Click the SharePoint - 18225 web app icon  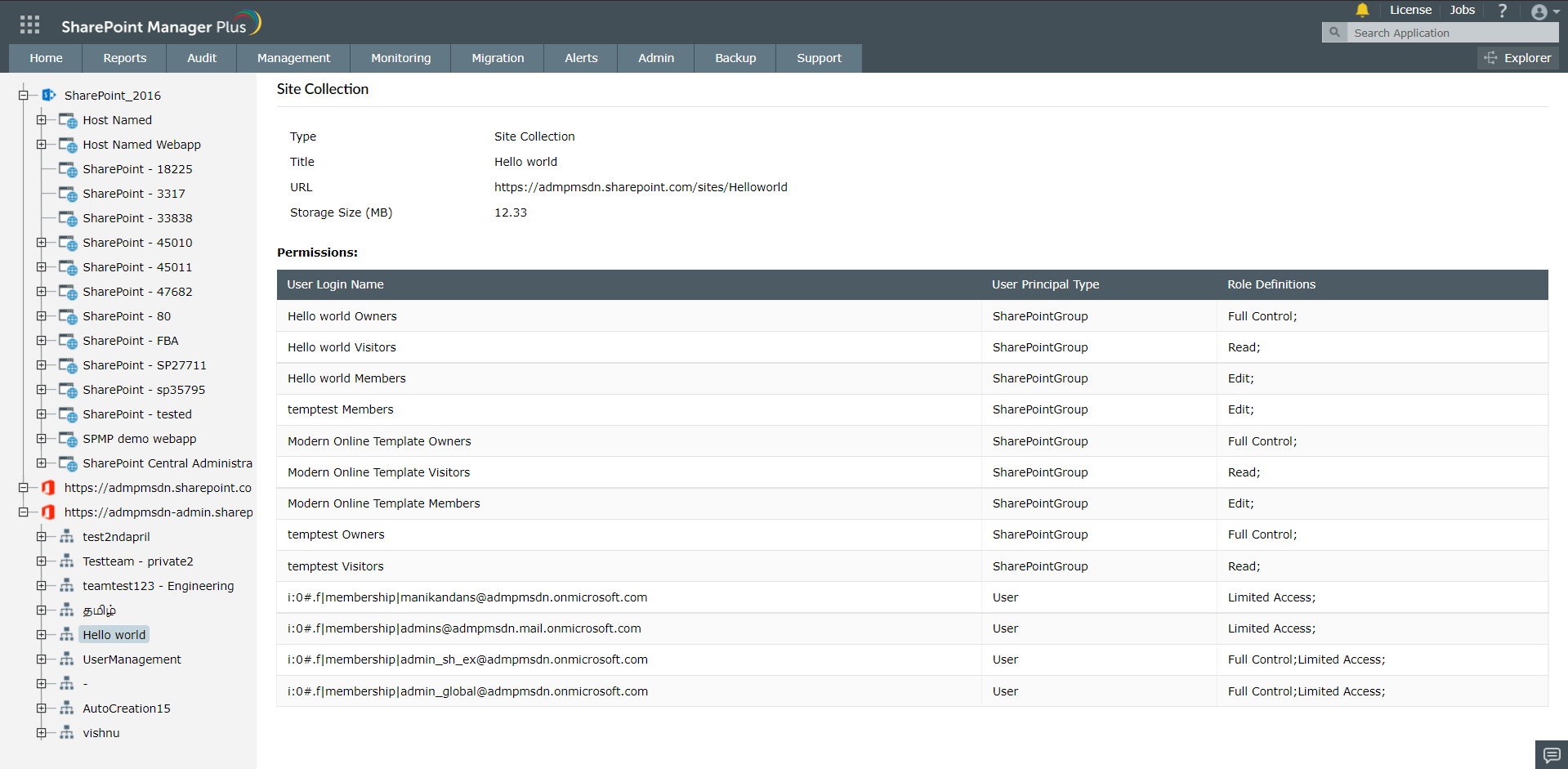68,169
